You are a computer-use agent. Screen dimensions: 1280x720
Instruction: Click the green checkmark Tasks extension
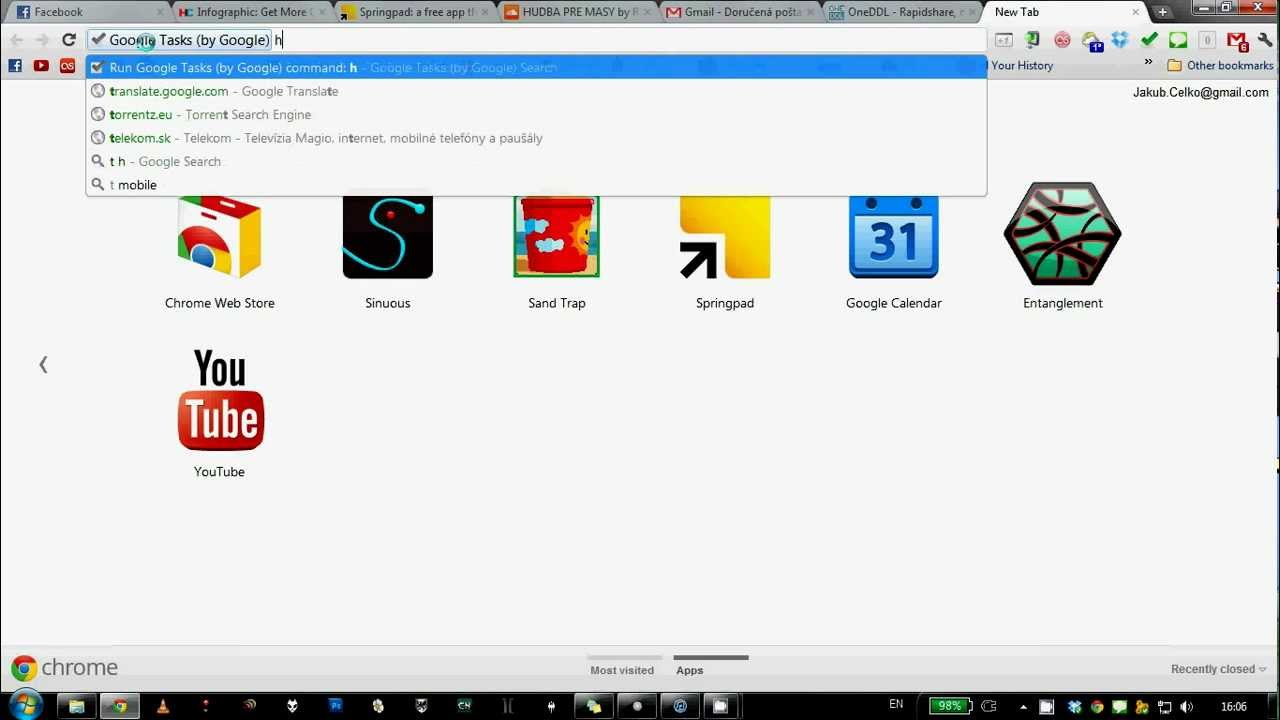pos(1149,40)
